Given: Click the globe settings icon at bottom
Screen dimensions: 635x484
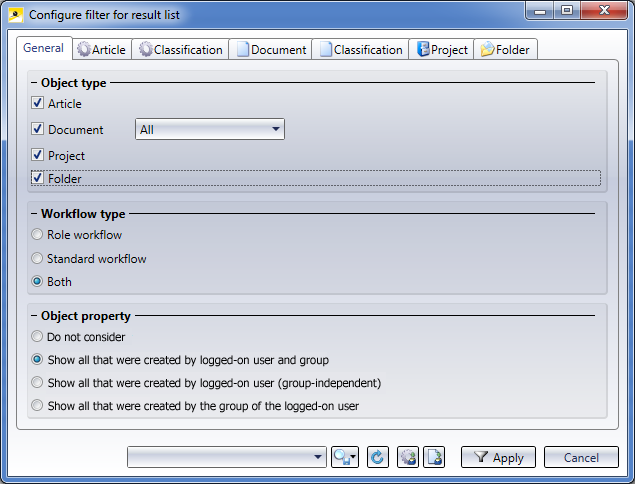Looking at the screenshot, I should click(x=407, y=457).
